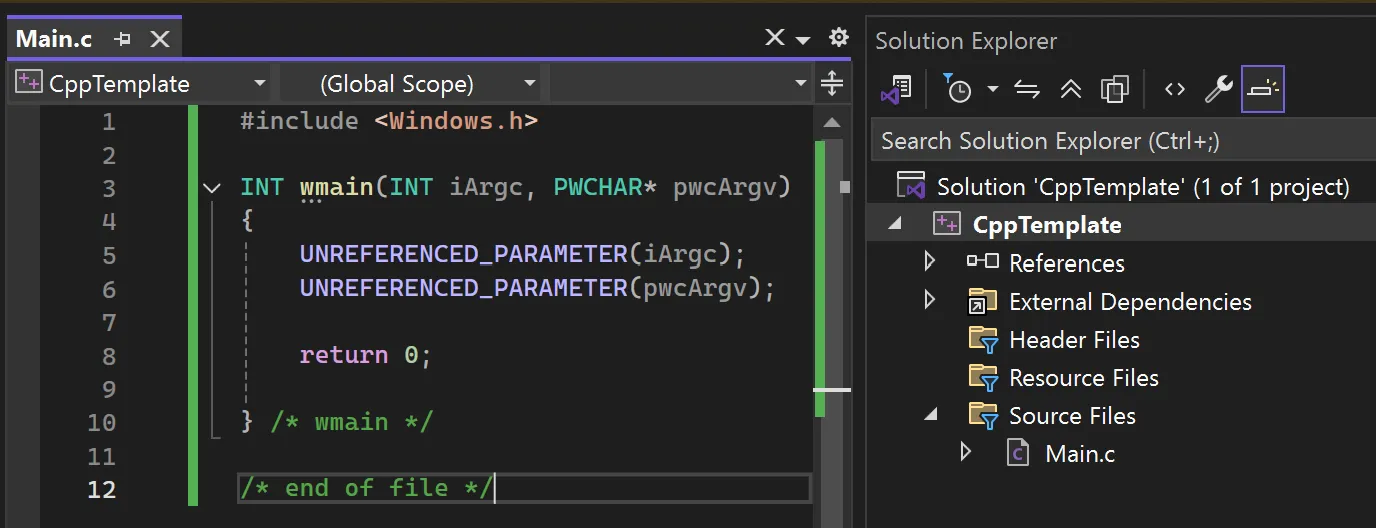Open the active documents dropdown arrow
This screenshot has width=1376, height=528.
[x=803, y=40]
